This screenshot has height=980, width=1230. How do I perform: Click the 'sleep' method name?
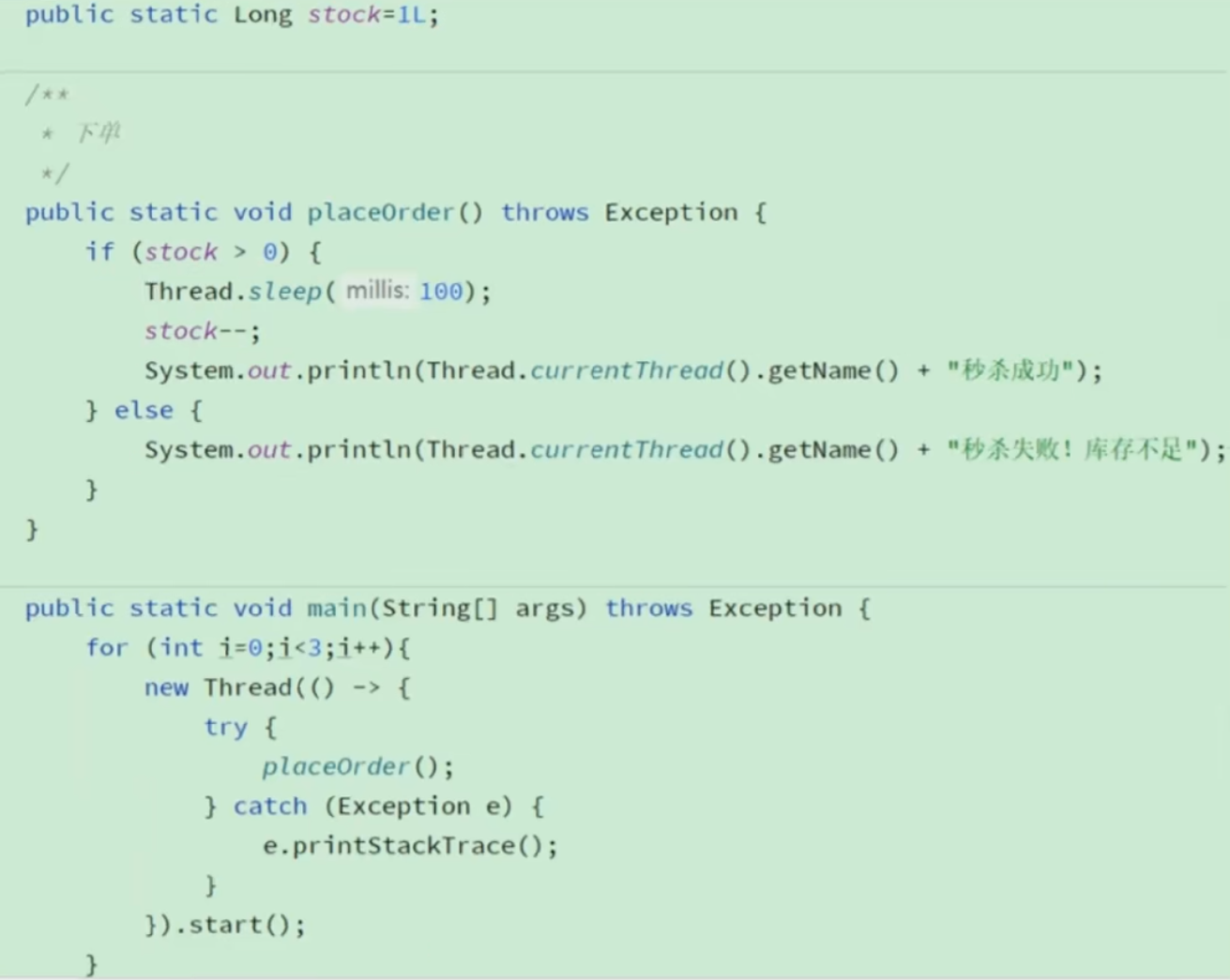285,292
